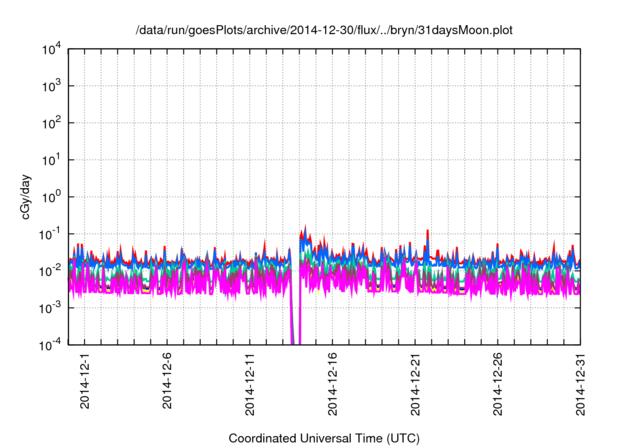Click the 2014-12-16 date tick label
This screenshot has width=640, height=448.
pos(332,381)
